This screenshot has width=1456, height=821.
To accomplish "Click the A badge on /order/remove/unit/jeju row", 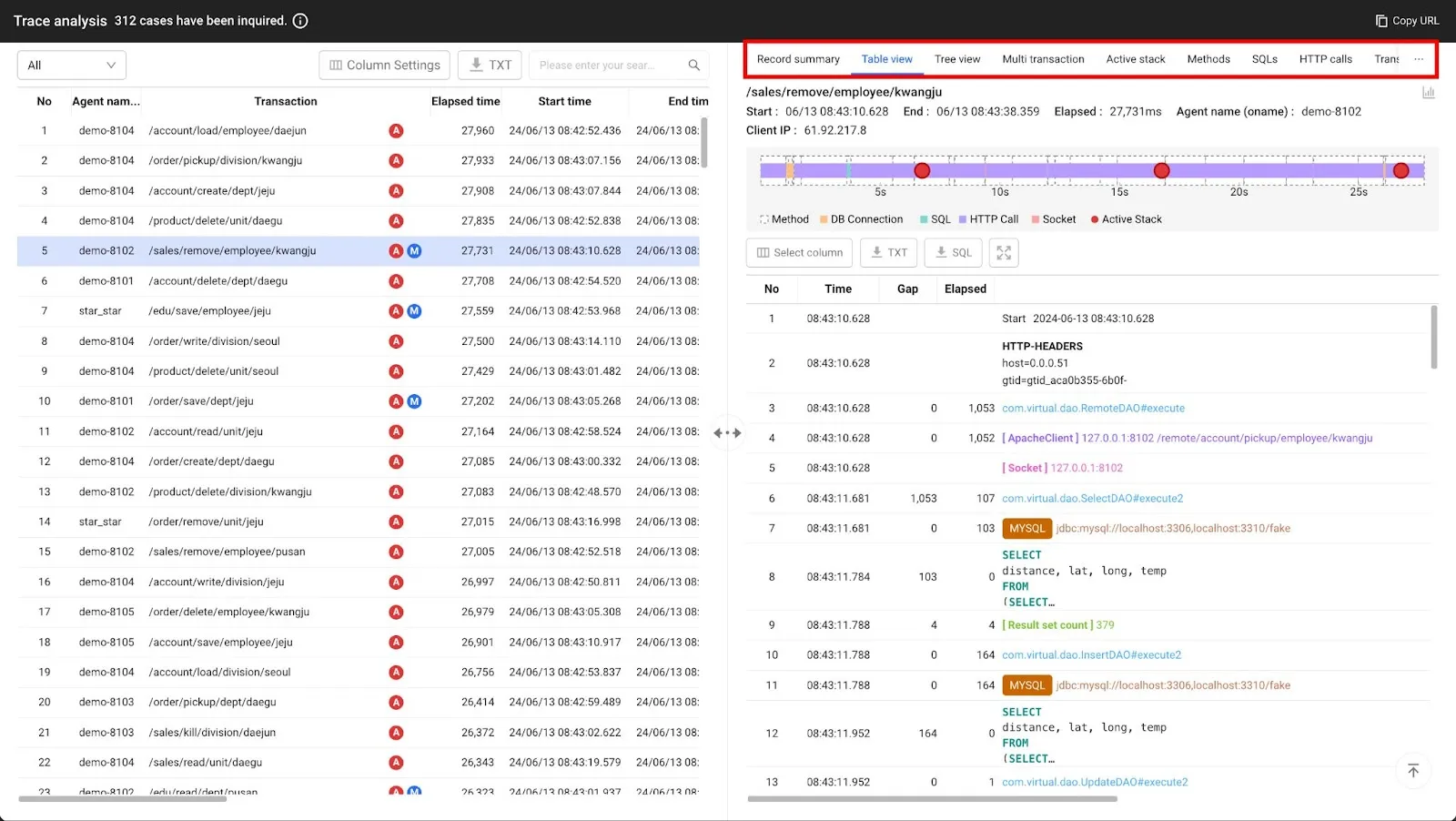I will 396,522.
